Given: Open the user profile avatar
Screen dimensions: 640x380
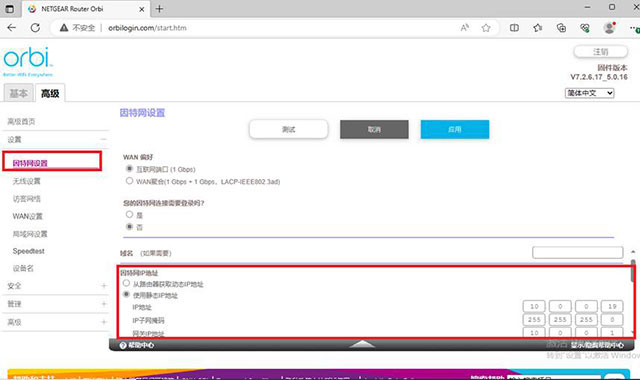Looking at the screenshot, I should (609, 28).
